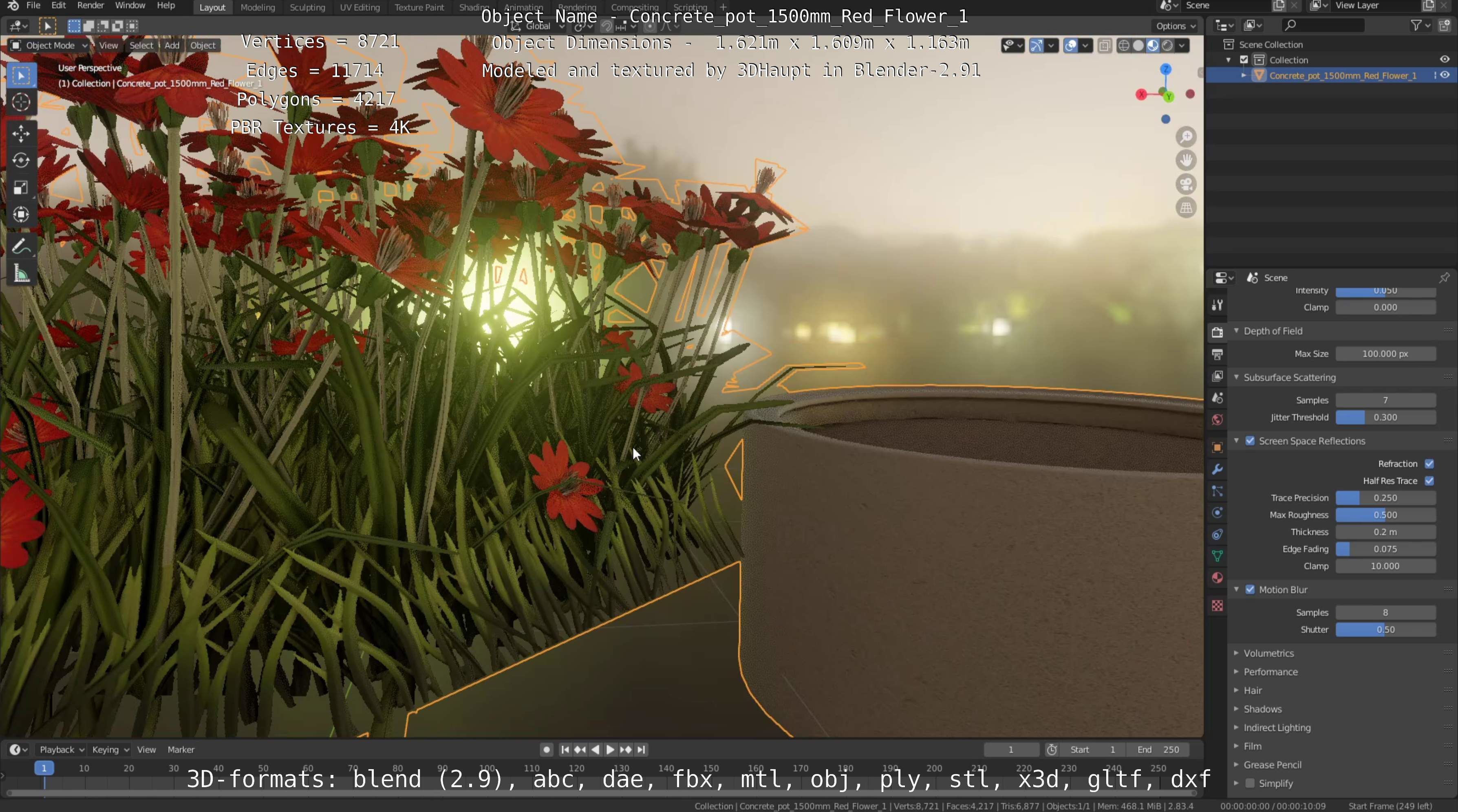Expand the Hair panel
Viewport: 1458px width, 812px height.
coord(1252,691)
